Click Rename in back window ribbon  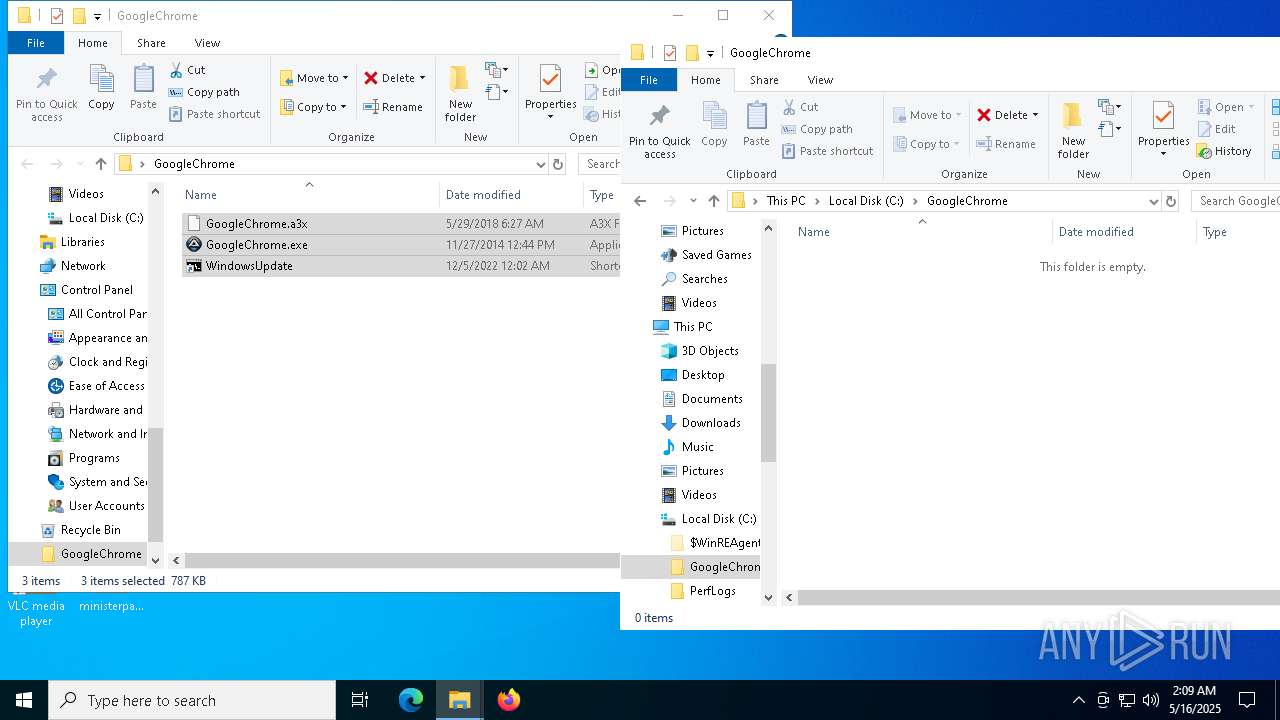point(393,107)
